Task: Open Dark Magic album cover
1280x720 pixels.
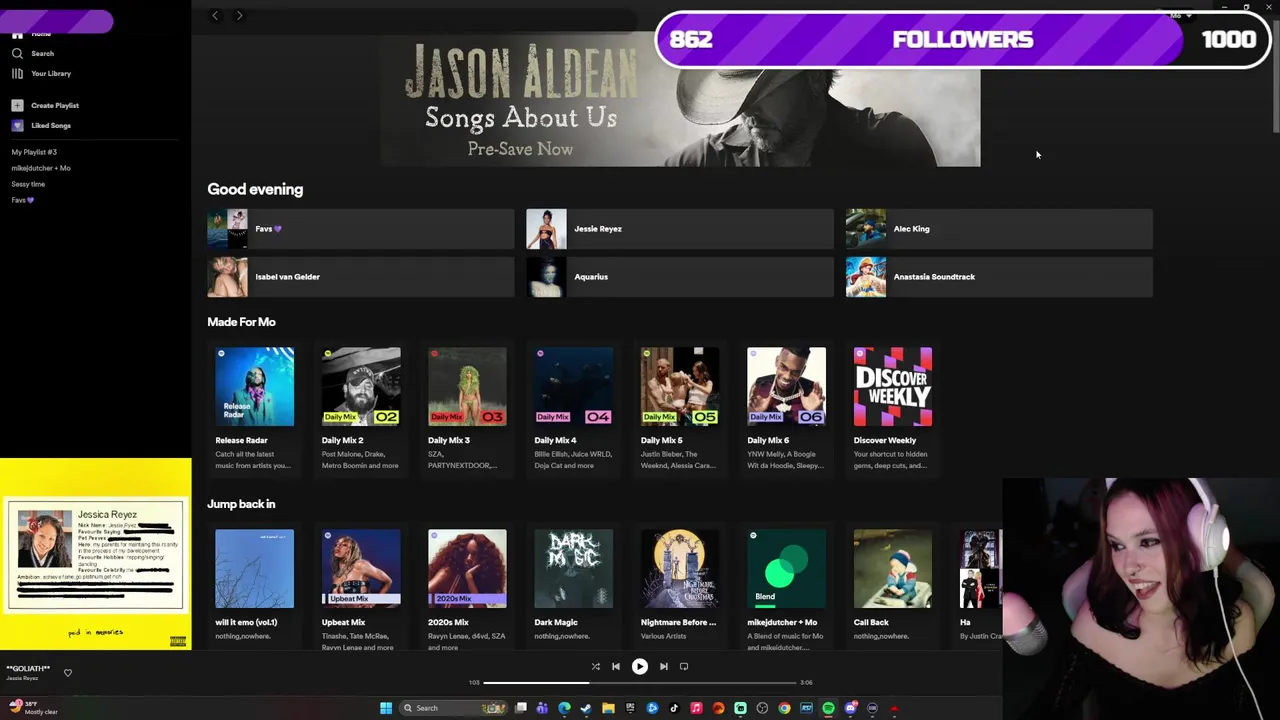Action: point(574,569)
